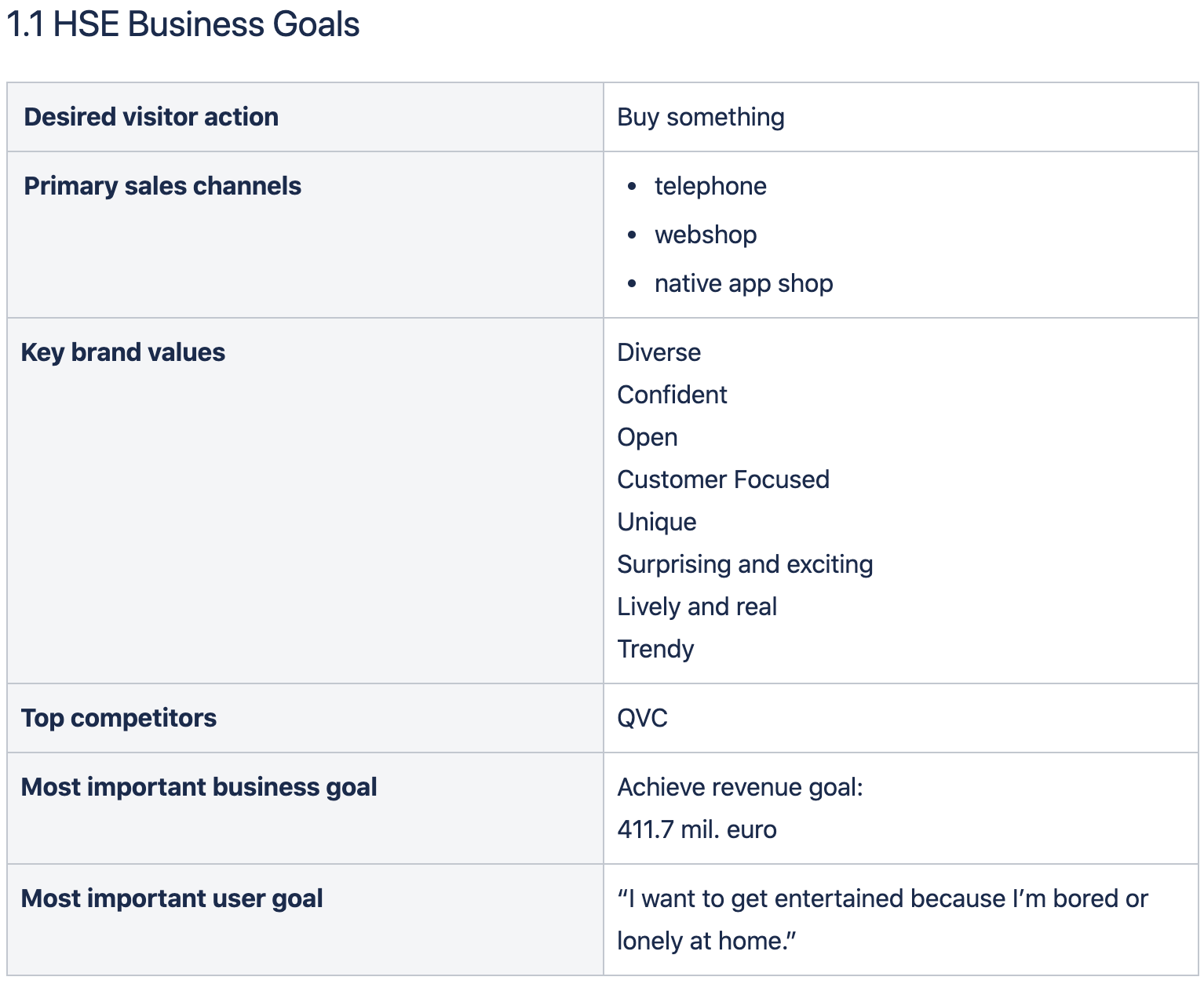This screenshot has height=984, width=1204.
Task: Click the 'webshop' bullet item
Action: tap(706, 235)
